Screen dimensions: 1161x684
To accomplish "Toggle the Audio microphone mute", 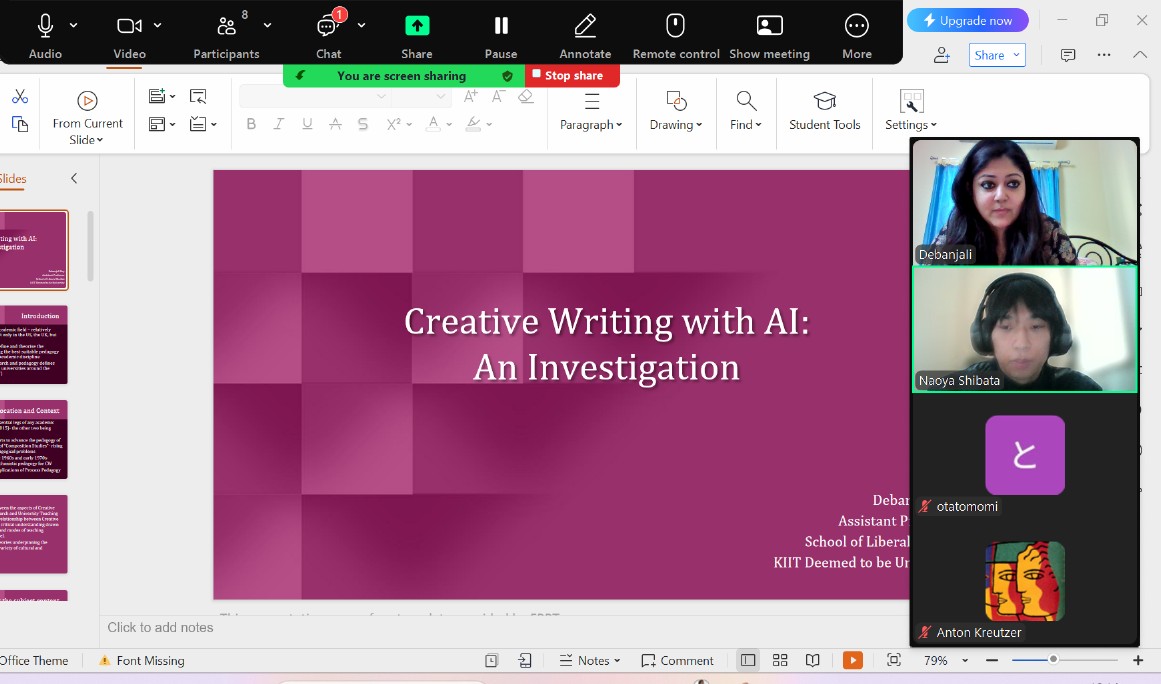I will (45, 26).
